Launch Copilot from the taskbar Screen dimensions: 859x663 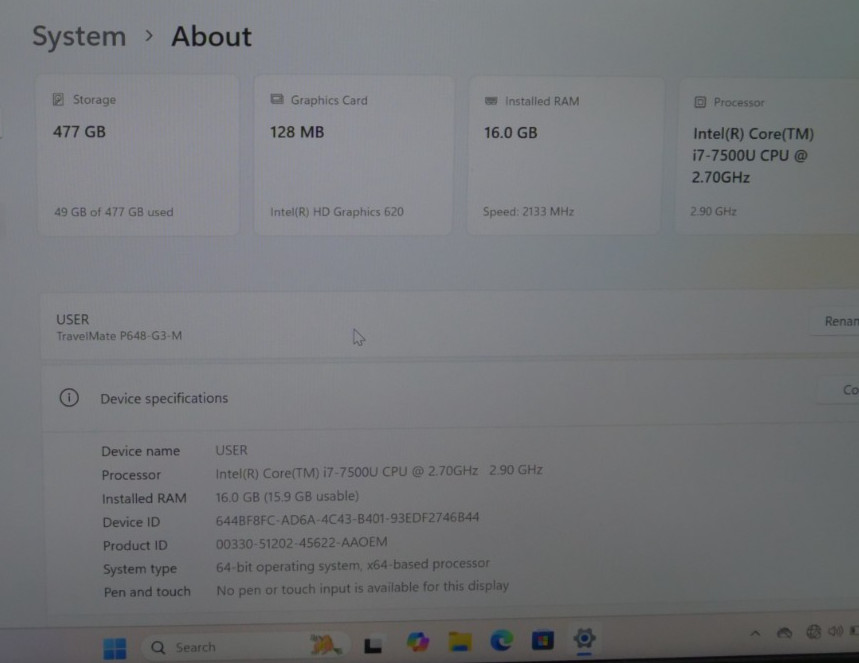pos(417,642)
